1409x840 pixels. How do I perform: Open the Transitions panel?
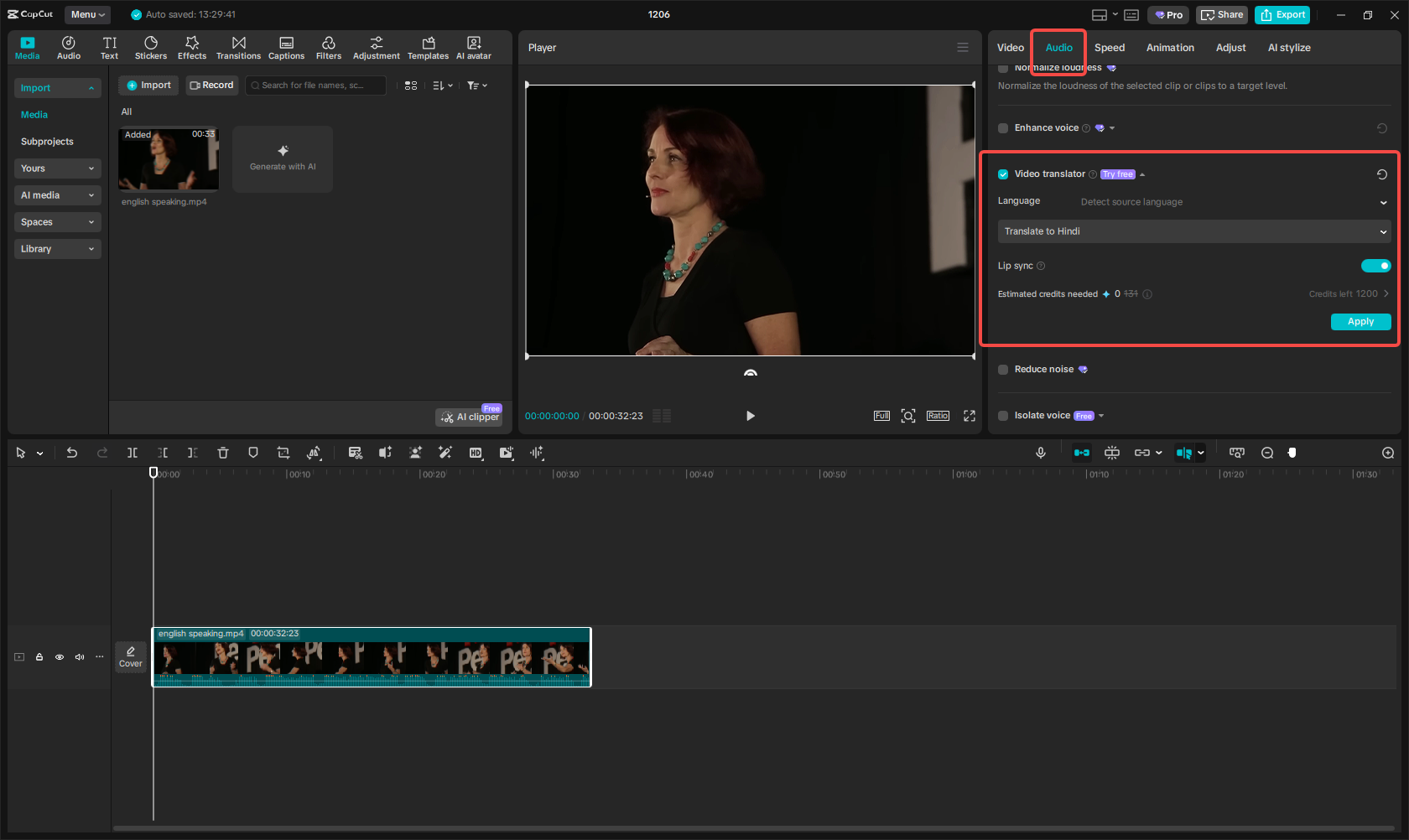click(238, 48)
